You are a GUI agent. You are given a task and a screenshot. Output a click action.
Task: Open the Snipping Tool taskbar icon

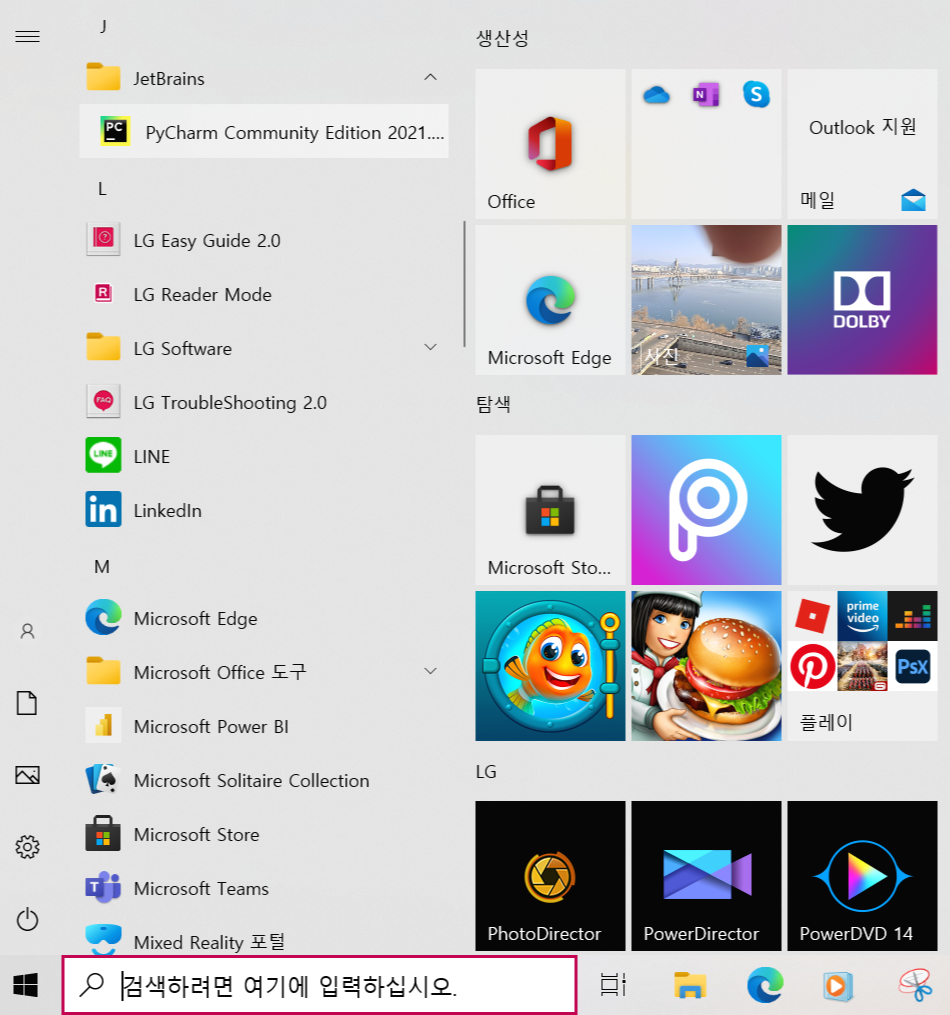(x=916, y=985)
